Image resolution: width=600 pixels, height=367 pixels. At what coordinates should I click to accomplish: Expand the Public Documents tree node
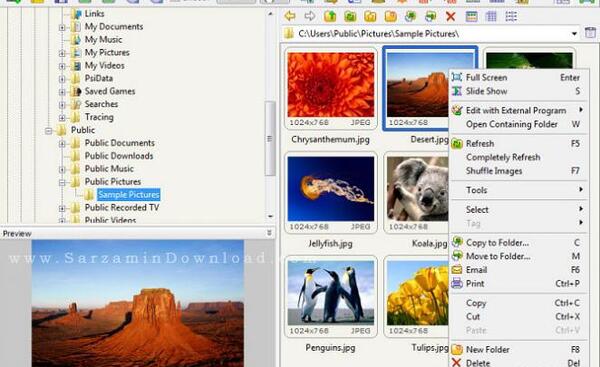tap(62, 144)
